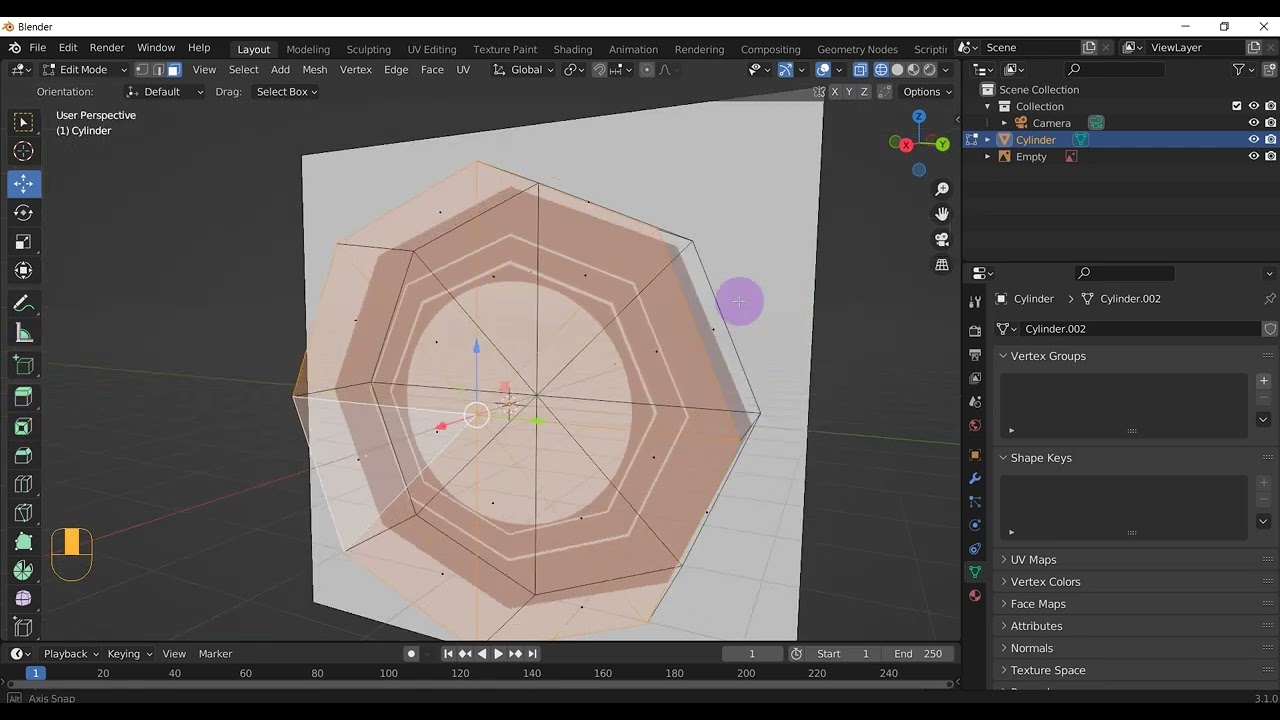Select the Extrude Region tool

(x=23, y=398)
